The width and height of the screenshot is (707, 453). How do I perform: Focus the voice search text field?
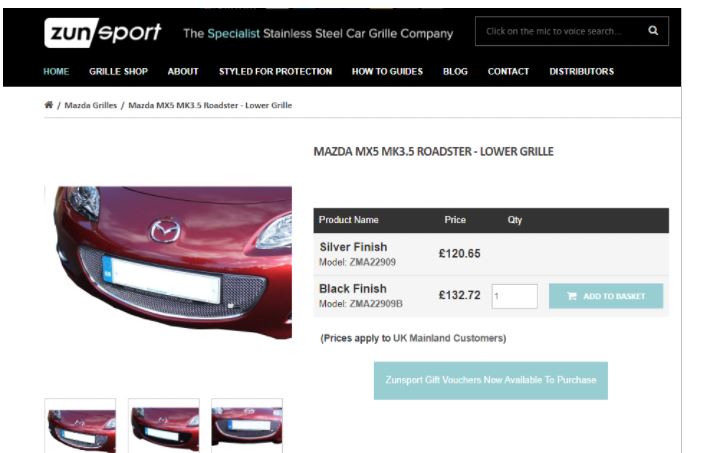559,31
